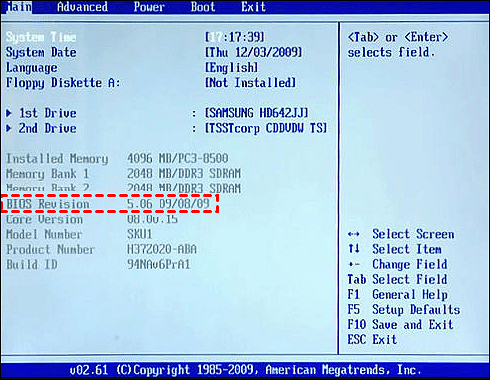Click the Model Number label
The width and height of the screenshot is (490, 380).
pos(44,234)
